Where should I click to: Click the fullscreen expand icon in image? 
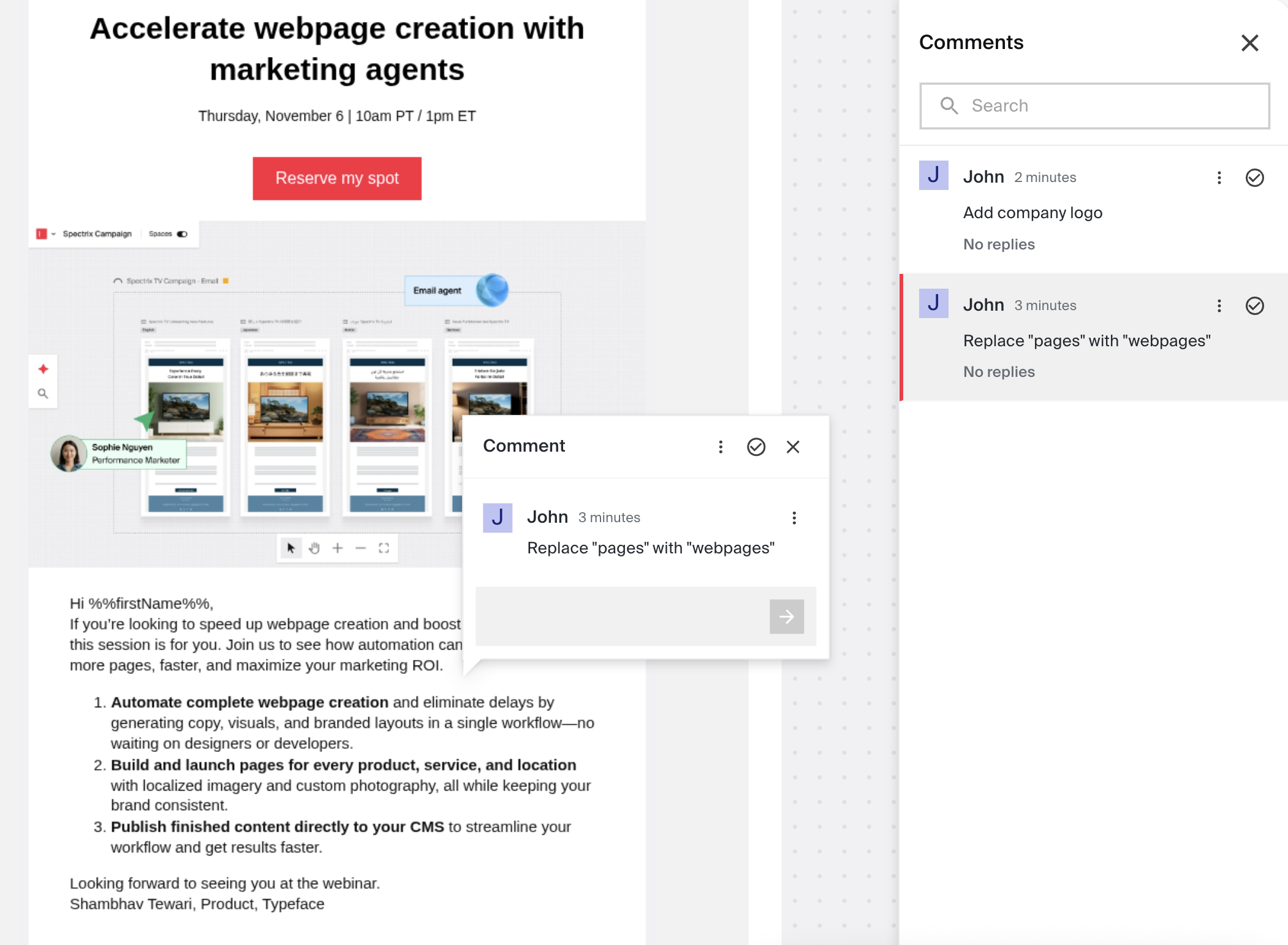click(384, 548)
